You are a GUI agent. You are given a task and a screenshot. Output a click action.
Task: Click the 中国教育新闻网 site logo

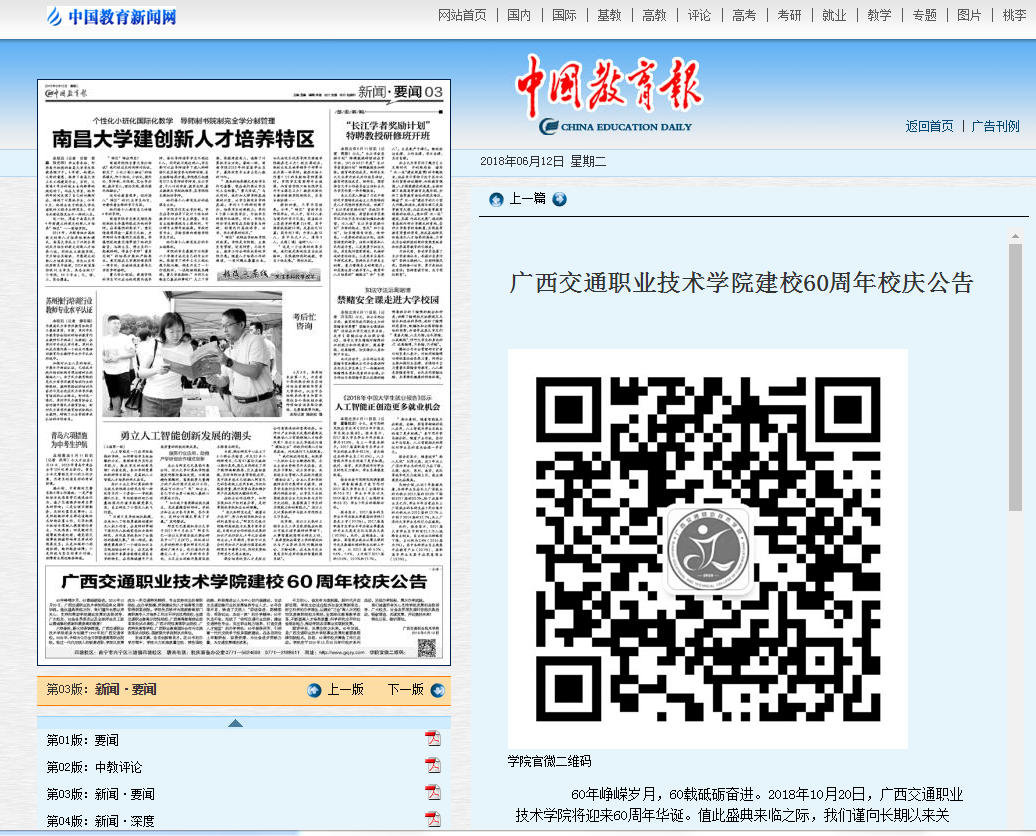pos(111,17)
